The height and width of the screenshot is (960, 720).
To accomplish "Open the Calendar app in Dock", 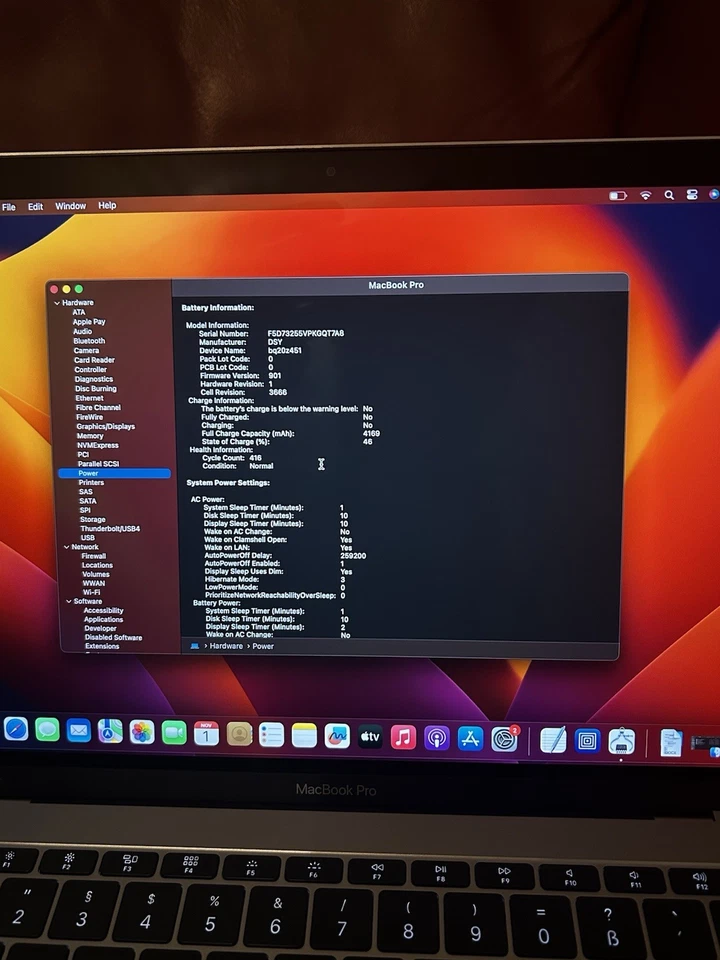I will [206, 733].
